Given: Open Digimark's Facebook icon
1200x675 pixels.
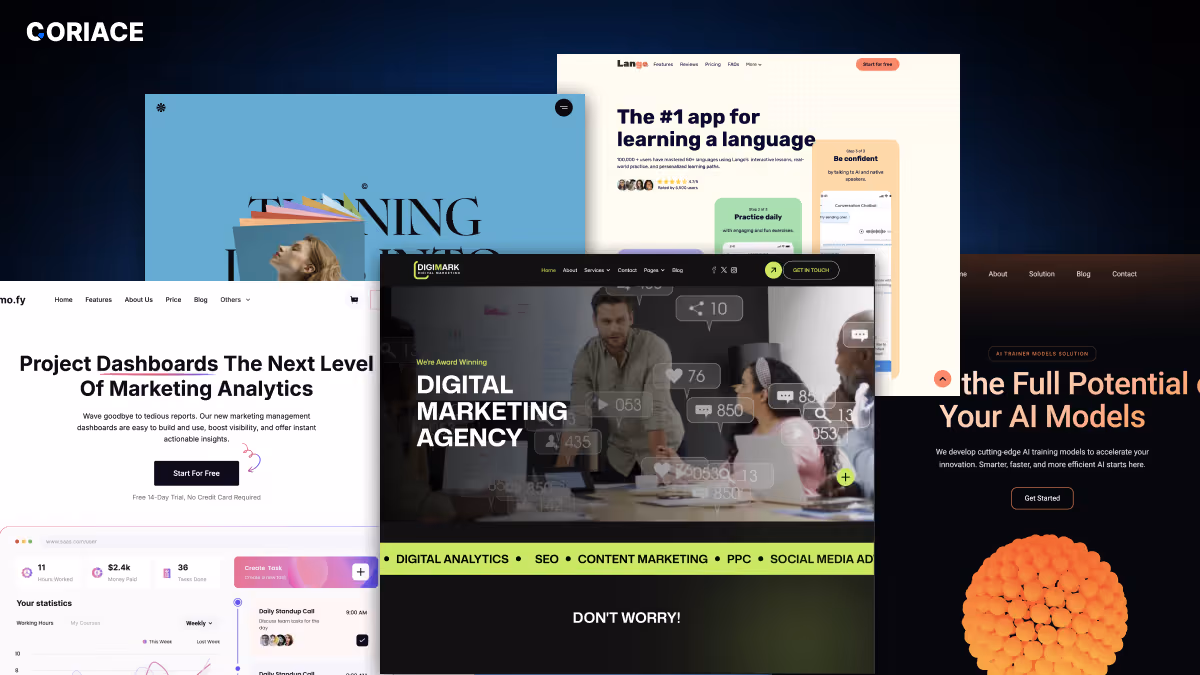Looking at the screenshot, I should (714, 270).
